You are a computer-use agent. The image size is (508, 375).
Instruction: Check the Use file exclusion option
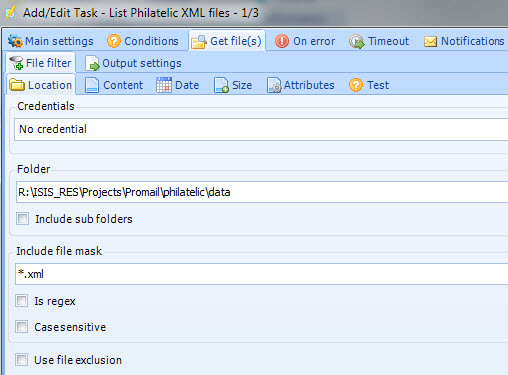(22, 360)
